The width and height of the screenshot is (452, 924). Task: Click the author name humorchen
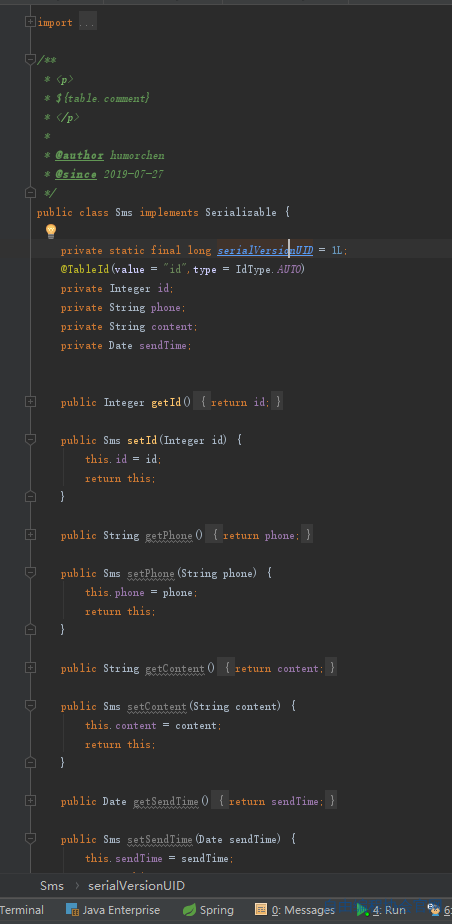[x=137, y=156]
